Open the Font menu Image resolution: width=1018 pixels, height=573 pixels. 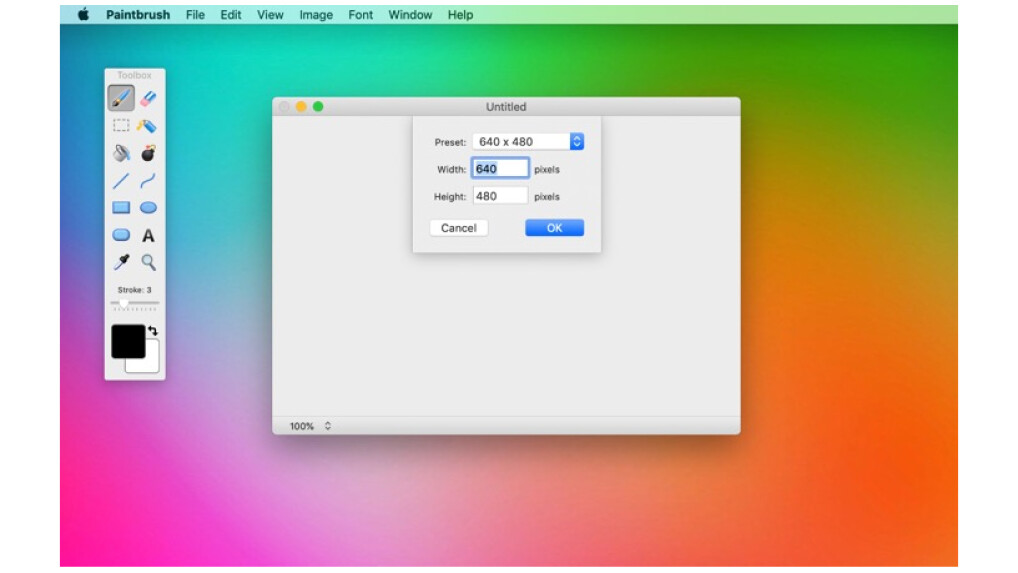[360, 14]
